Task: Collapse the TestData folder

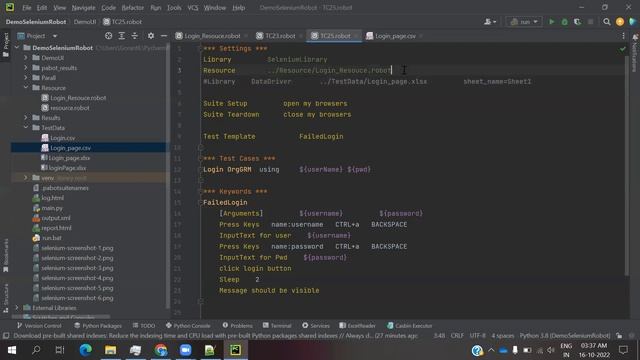Action: [x=26, y=127]
